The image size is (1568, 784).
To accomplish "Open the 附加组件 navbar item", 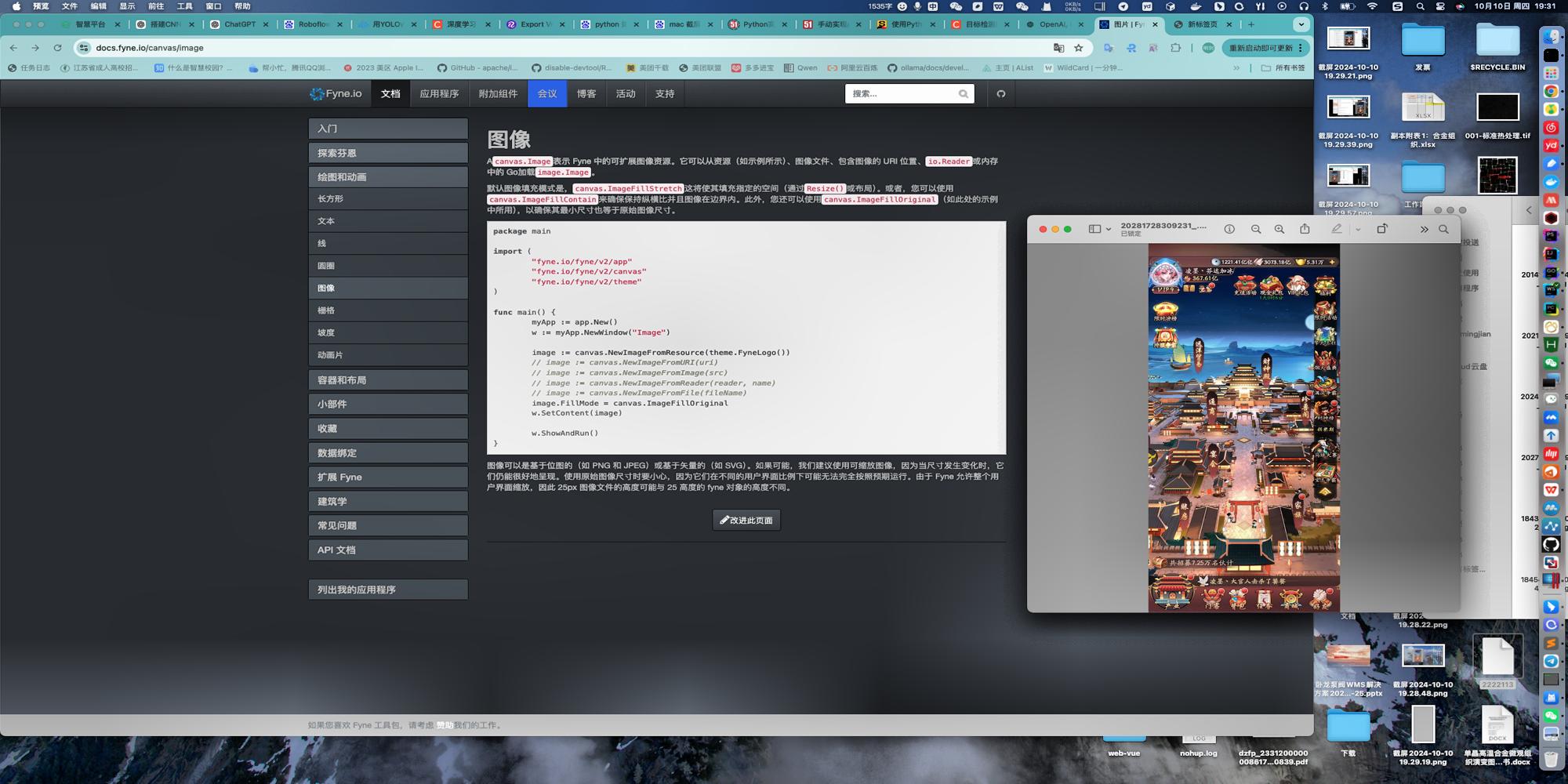I will click(498, 94).
